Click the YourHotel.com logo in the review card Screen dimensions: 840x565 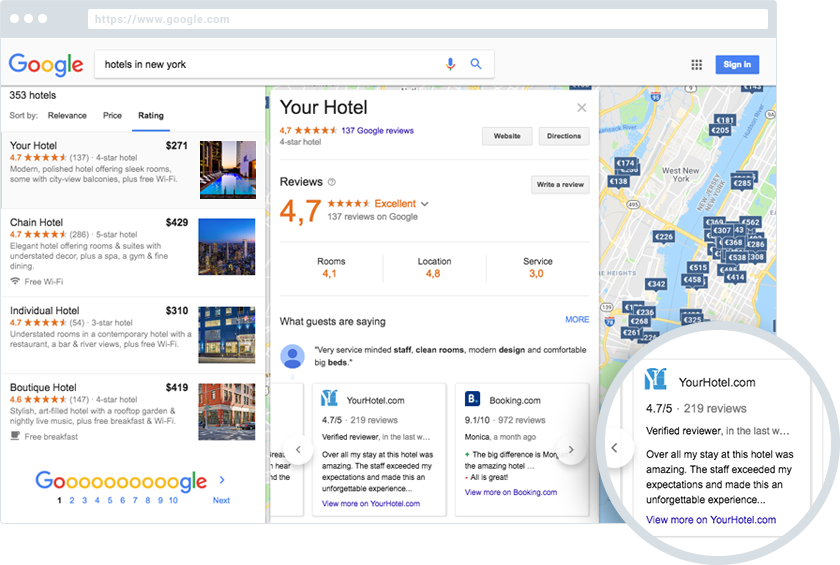(329, 398)
